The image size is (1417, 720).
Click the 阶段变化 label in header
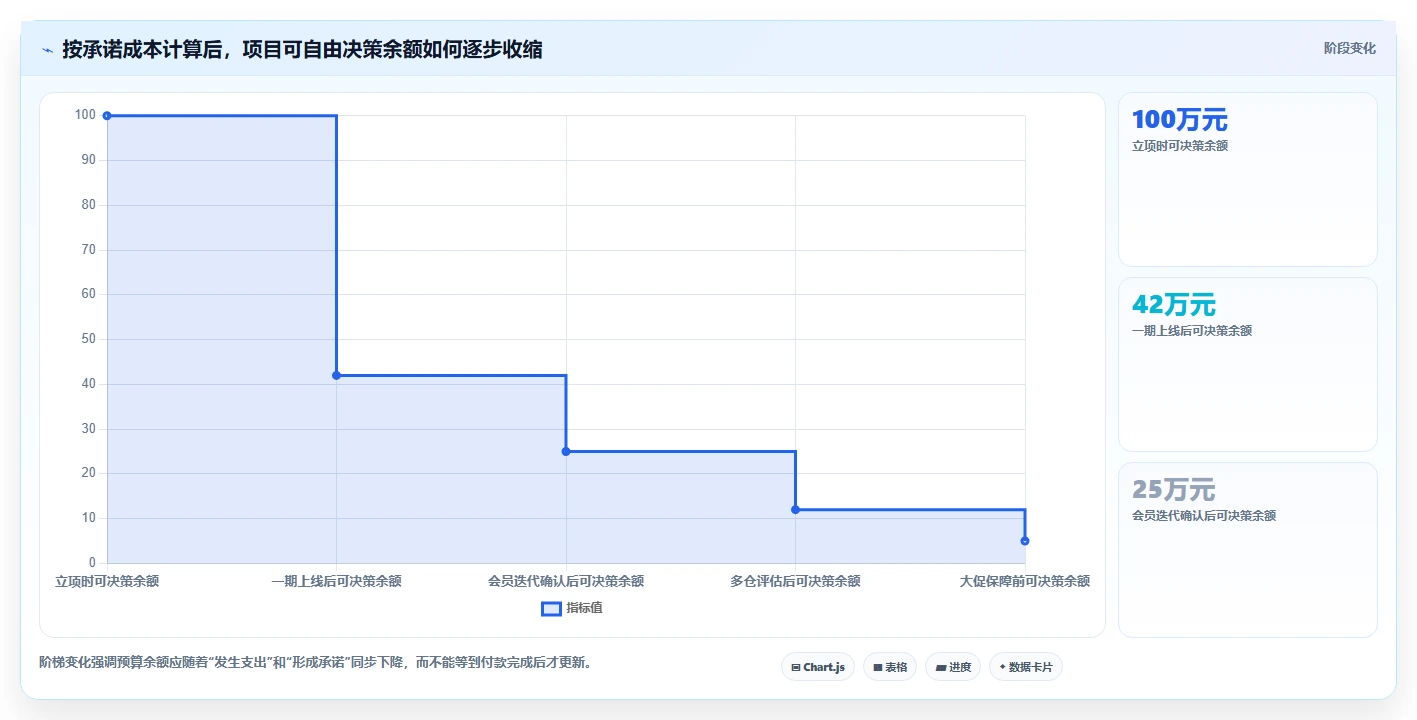click(x=1350, y=48)
